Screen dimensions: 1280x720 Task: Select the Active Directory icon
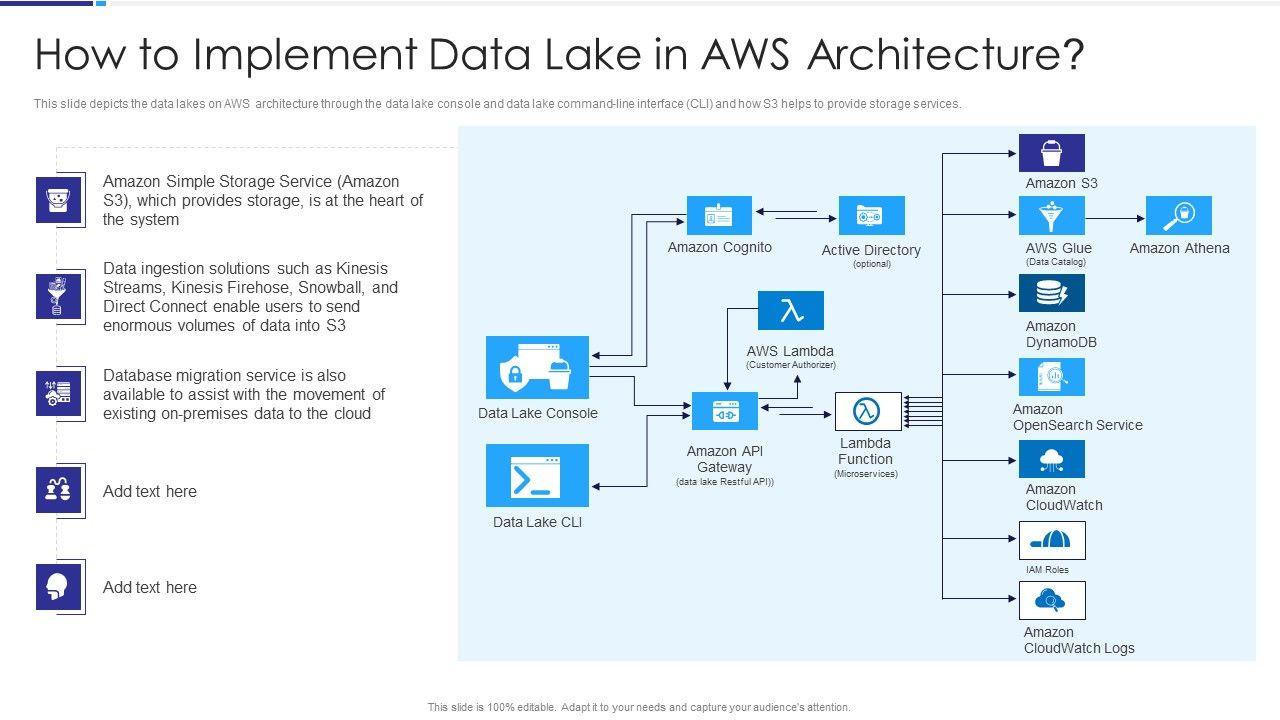pos(871,216)
